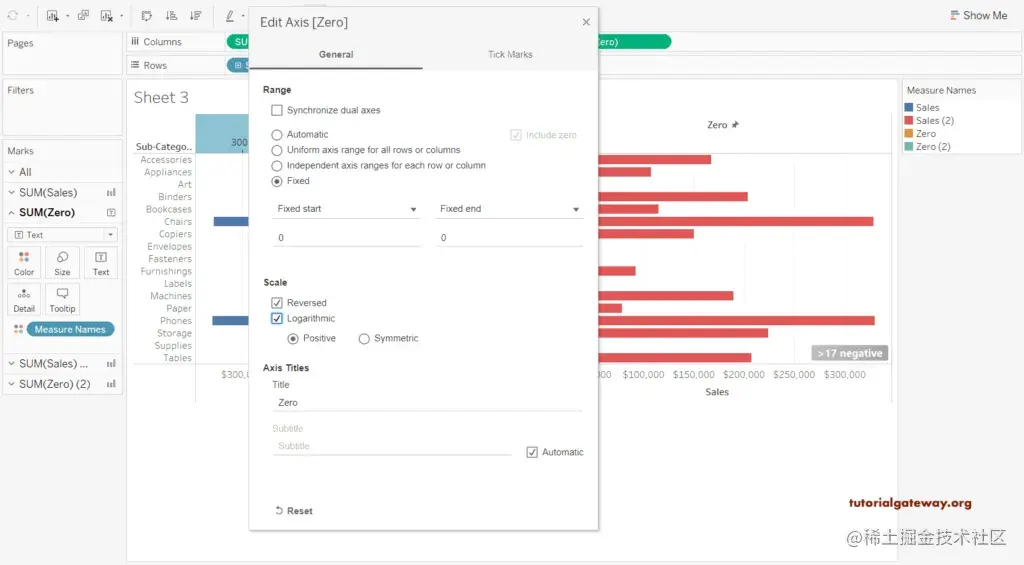Open the Size marks card
This screenshot has width=1024, height=565.
[x=63, y=263]
